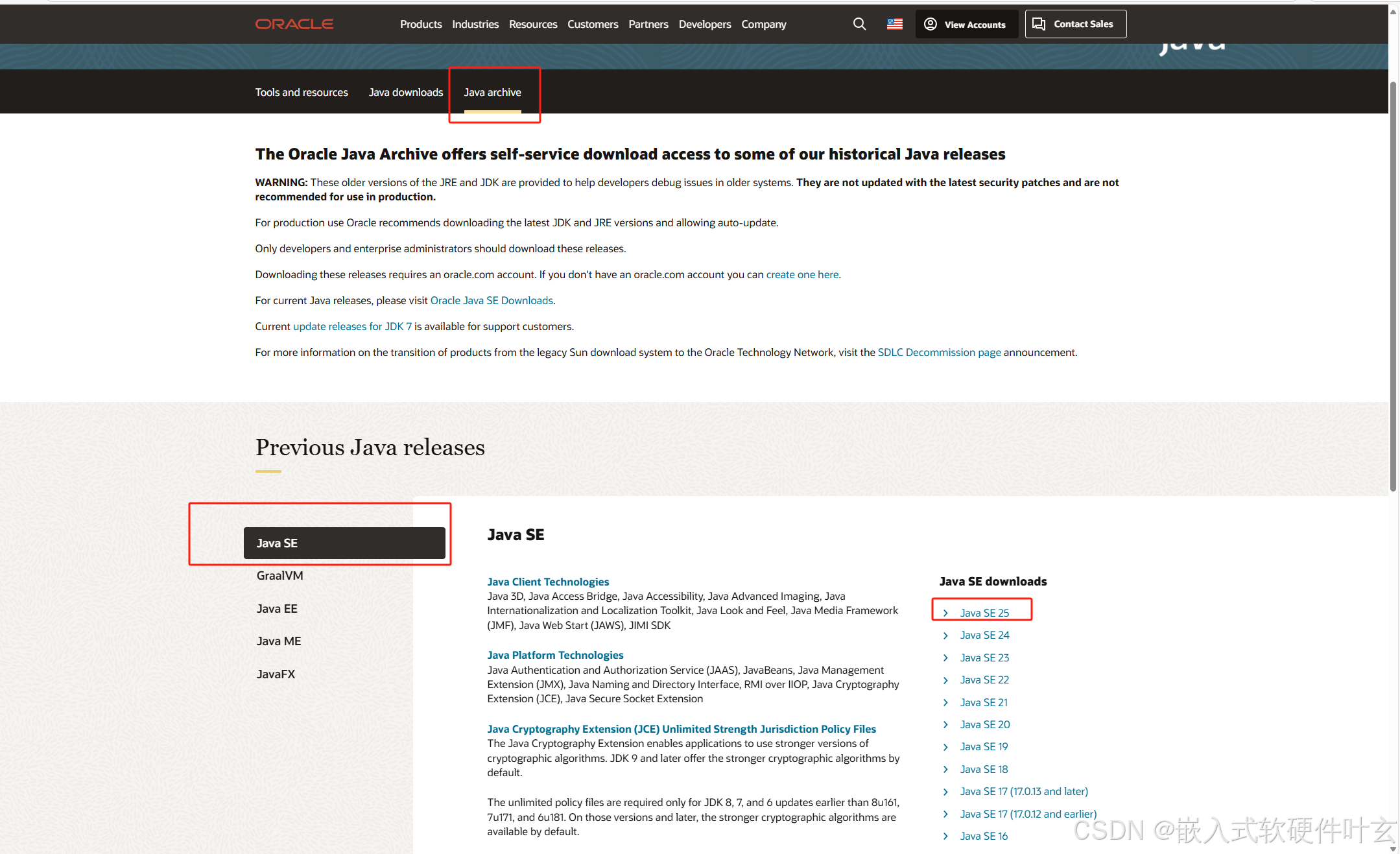Select GraalVM in the sidebar
The image size is (1400, 854).
(x=279, y=575)
